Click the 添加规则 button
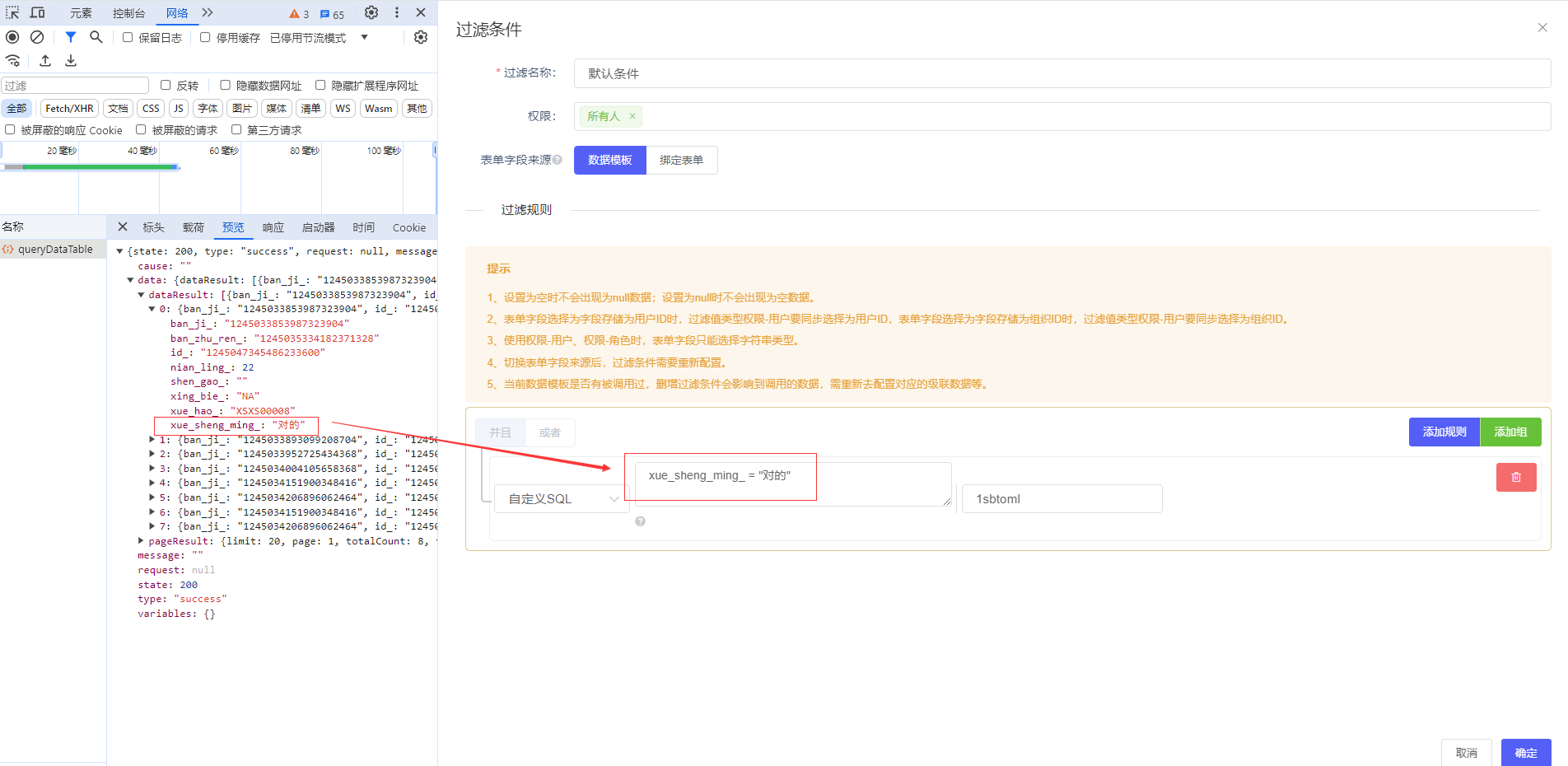Image resolution: width=1568 pixels, height=766 pixels. click(1444, 432)
